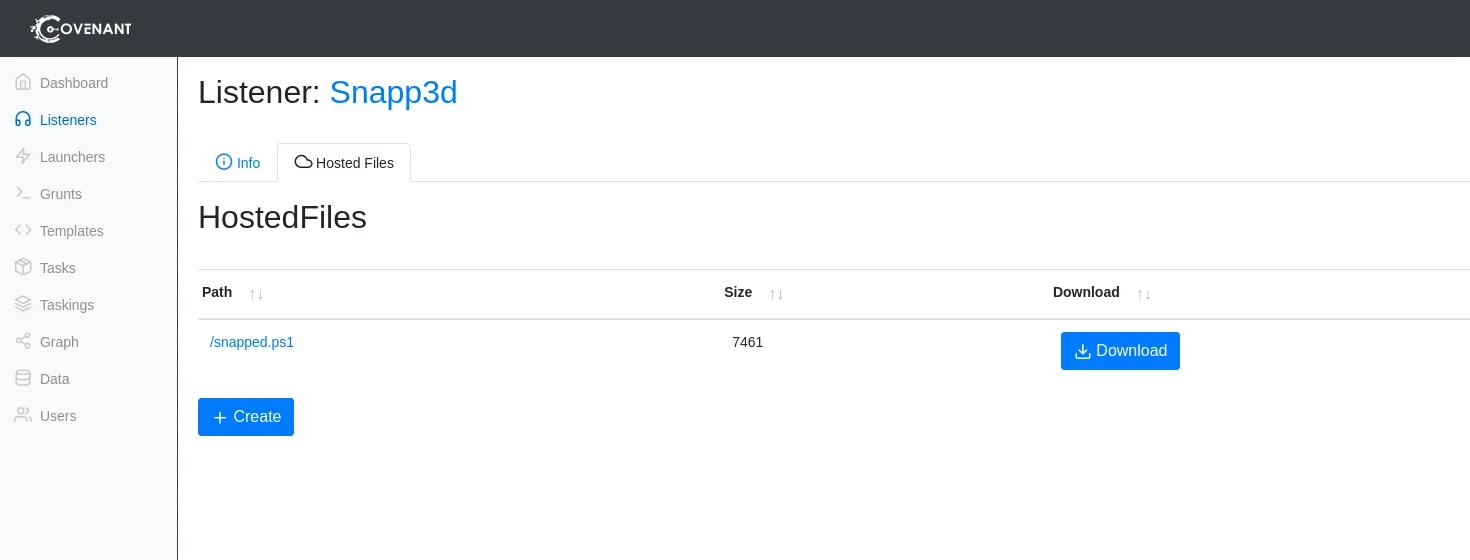Open the Snapp3d listener link

point(393,92)
